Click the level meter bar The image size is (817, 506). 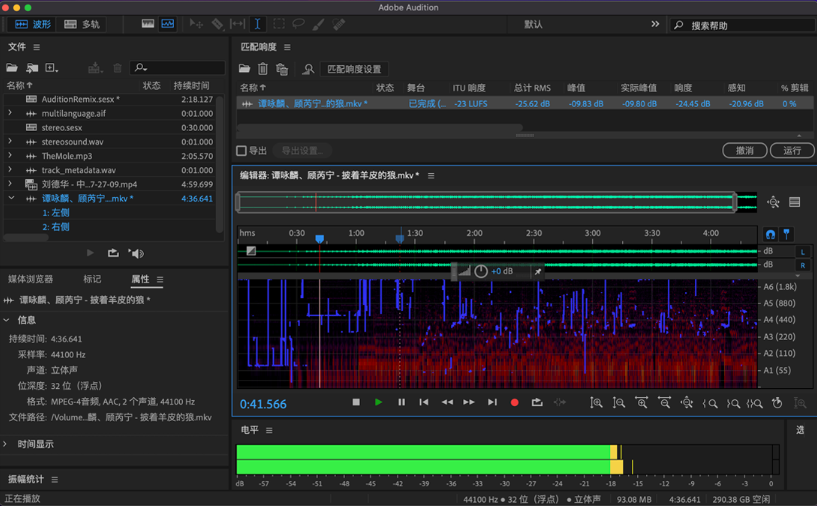tap(508, 459)
